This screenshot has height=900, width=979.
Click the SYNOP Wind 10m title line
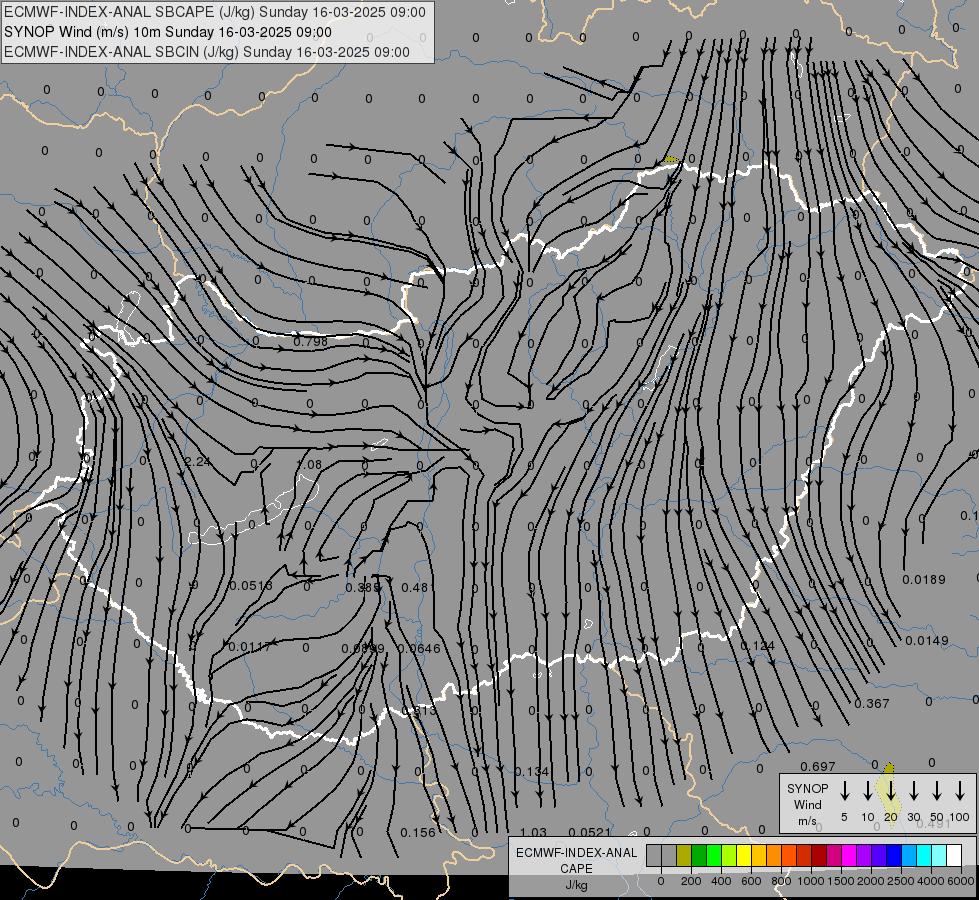click(x=168, y=32)
